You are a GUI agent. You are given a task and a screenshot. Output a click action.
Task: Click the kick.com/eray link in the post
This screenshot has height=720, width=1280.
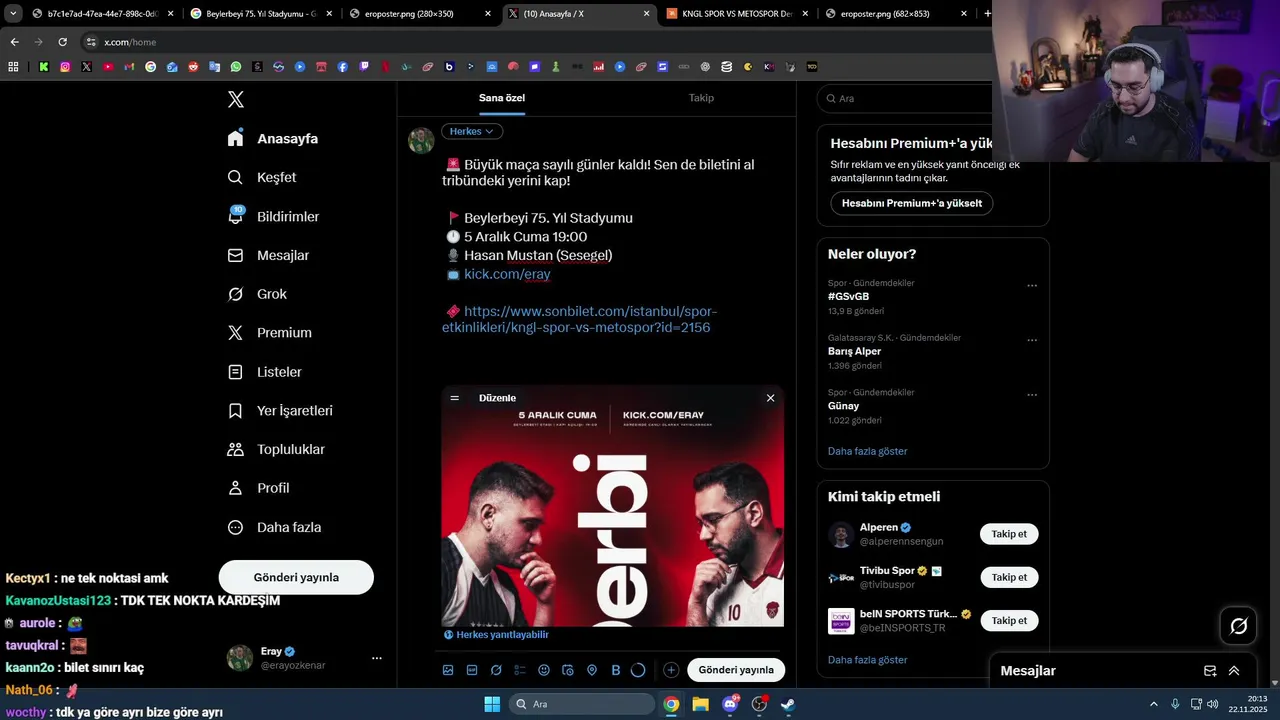507,274
